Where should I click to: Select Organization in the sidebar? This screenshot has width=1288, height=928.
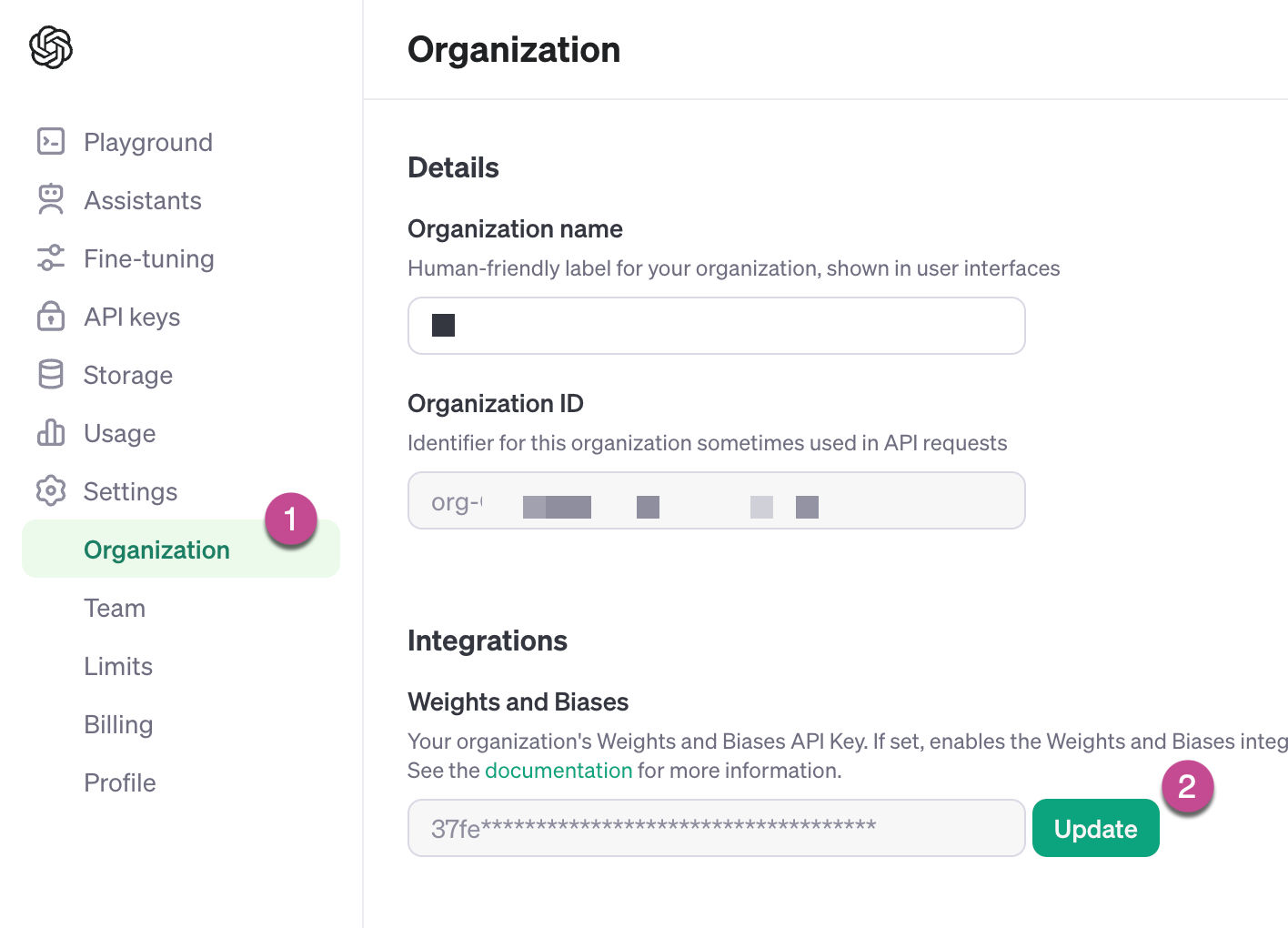(156, 550)
